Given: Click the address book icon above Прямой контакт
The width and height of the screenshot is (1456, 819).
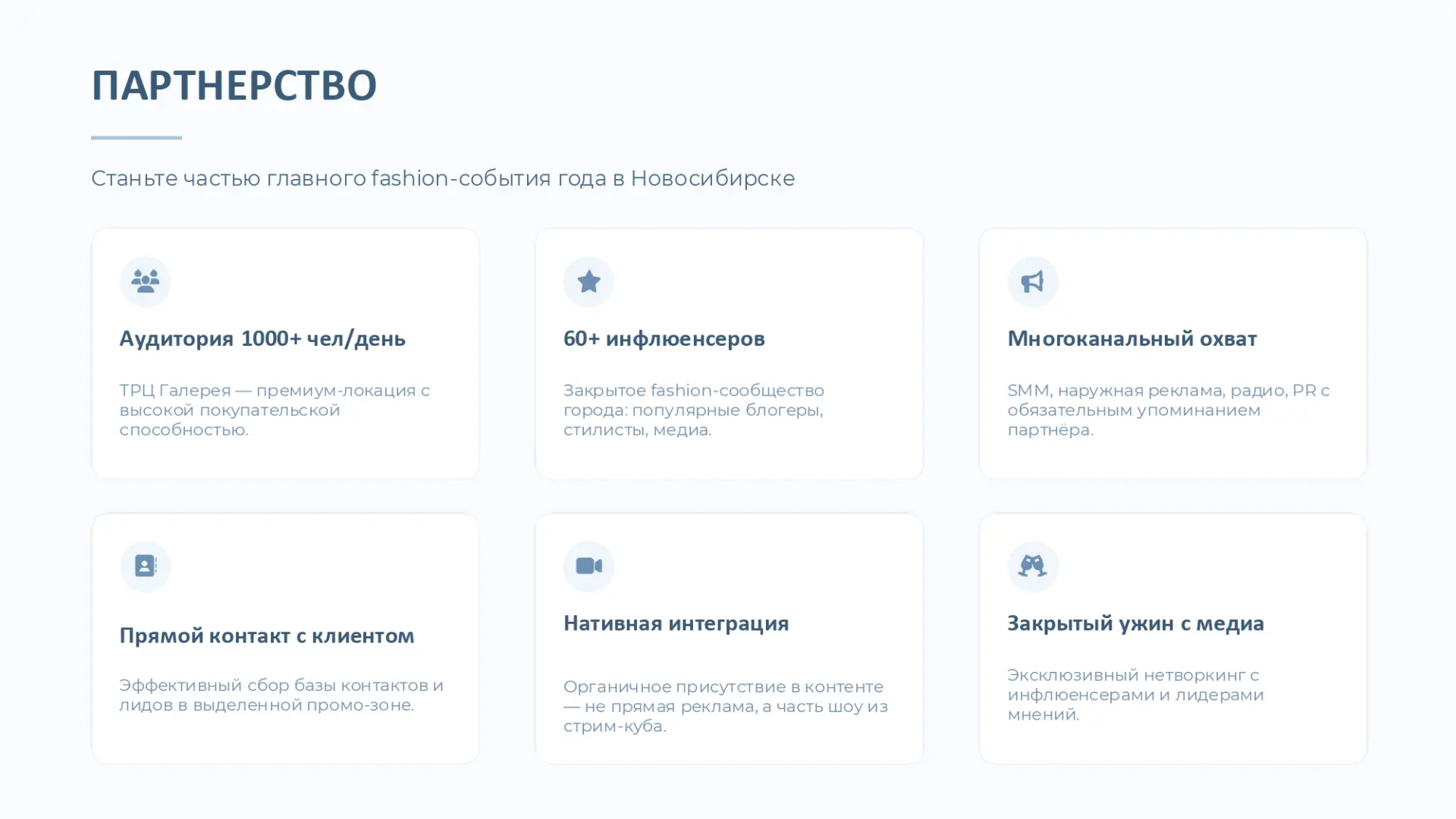Looking at the screenshot, I should point(145,566).
